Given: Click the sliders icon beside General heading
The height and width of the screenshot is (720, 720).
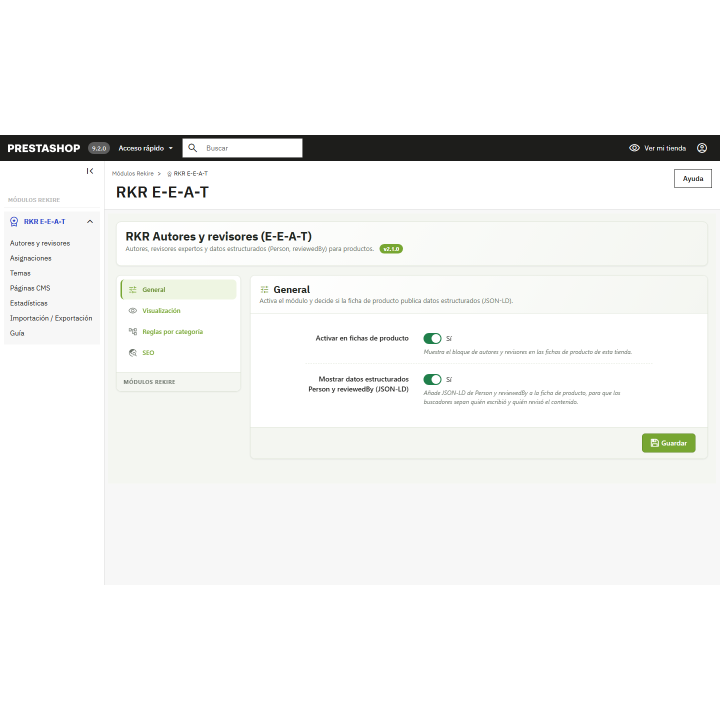Looking at the screenshot, I should (264, 289).
